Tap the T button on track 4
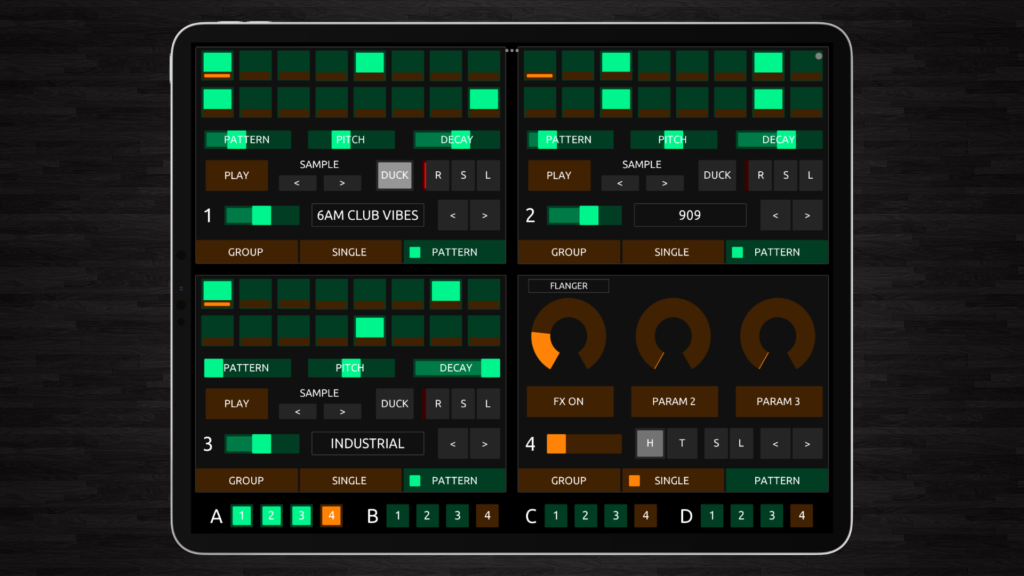This screenshot has height=576, width=1024. point(682,443)
